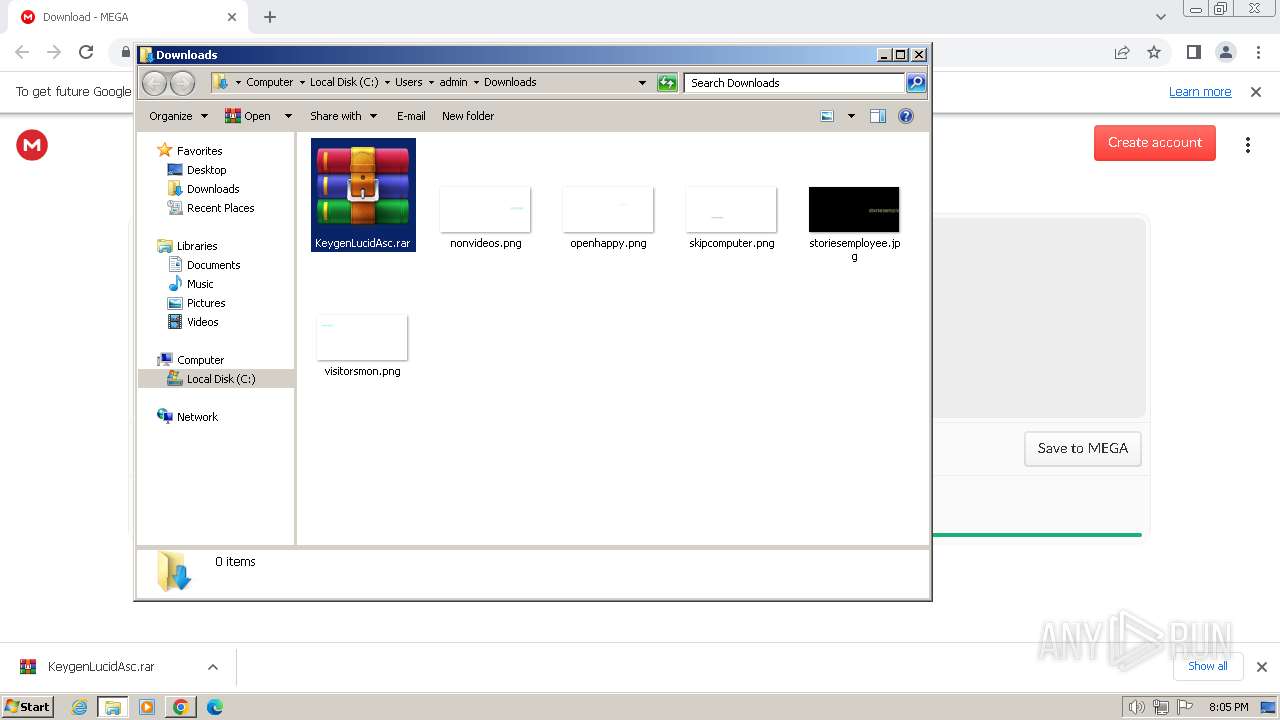
Task: Open the Chrome profile avatar
Action: (x=1225, y=52)
